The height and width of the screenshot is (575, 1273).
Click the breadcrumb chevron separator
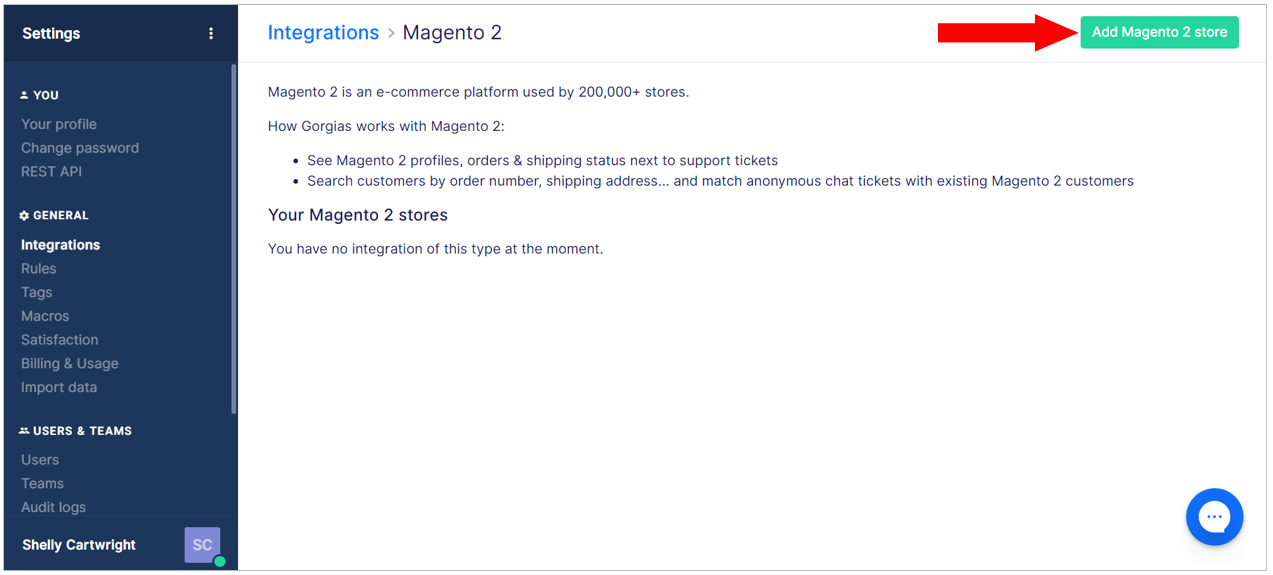click(x=391, y=33)
